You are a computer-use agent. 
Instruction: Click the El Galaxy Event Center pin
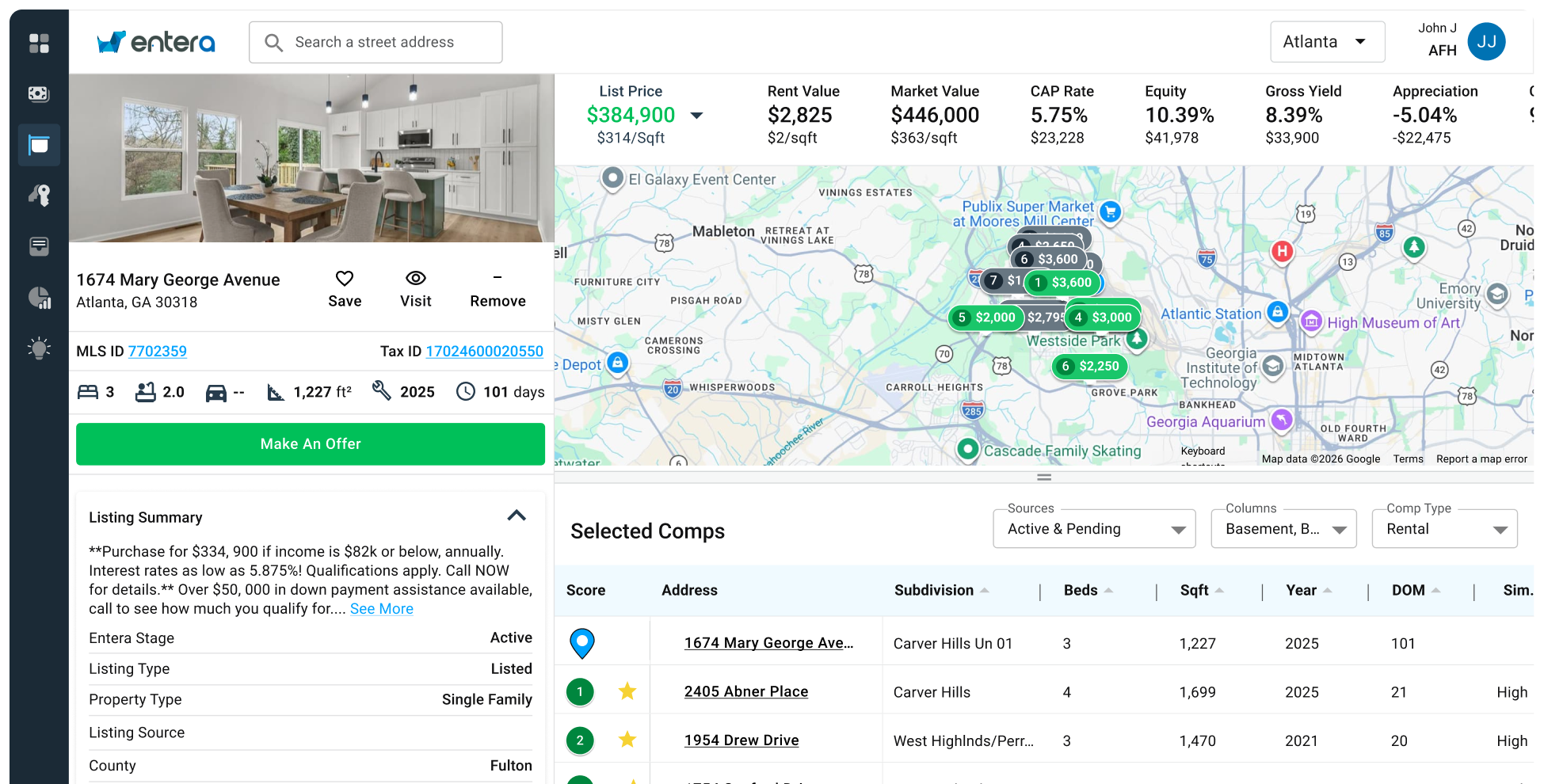point(612,178)
